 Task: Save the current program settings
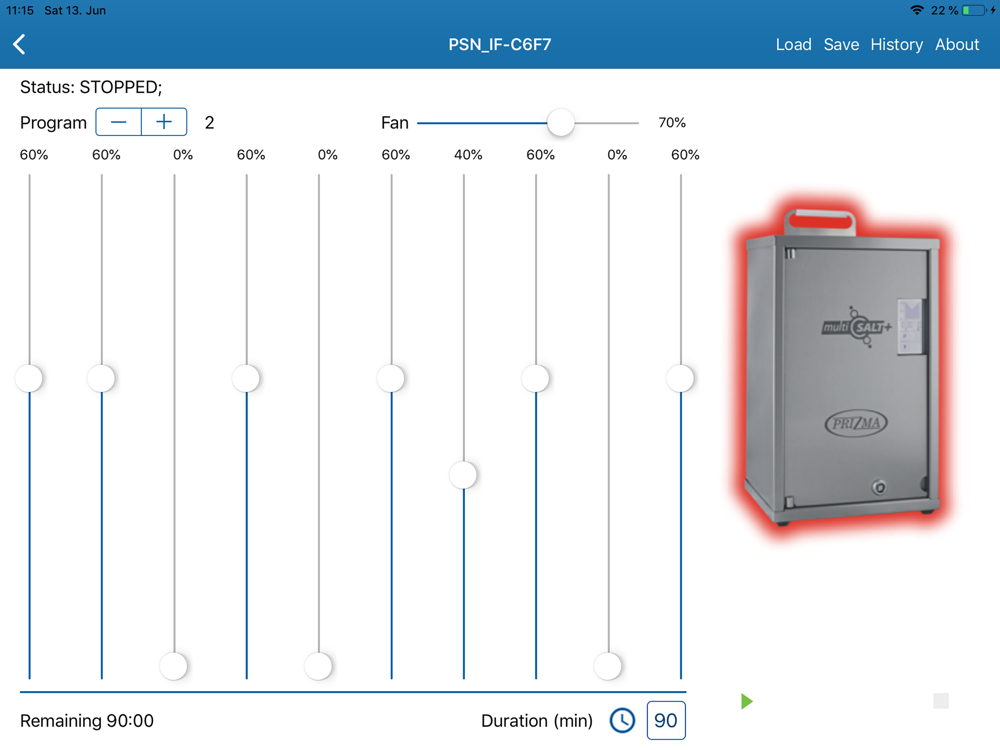(x=841, y=45)
